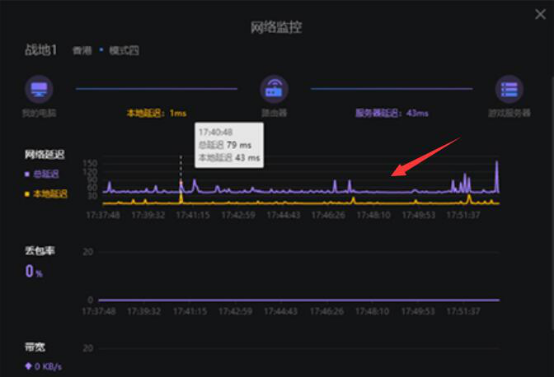Click the My Computer monitor icon
This screenshot has height=378, width=554.
tap(39, 89)
